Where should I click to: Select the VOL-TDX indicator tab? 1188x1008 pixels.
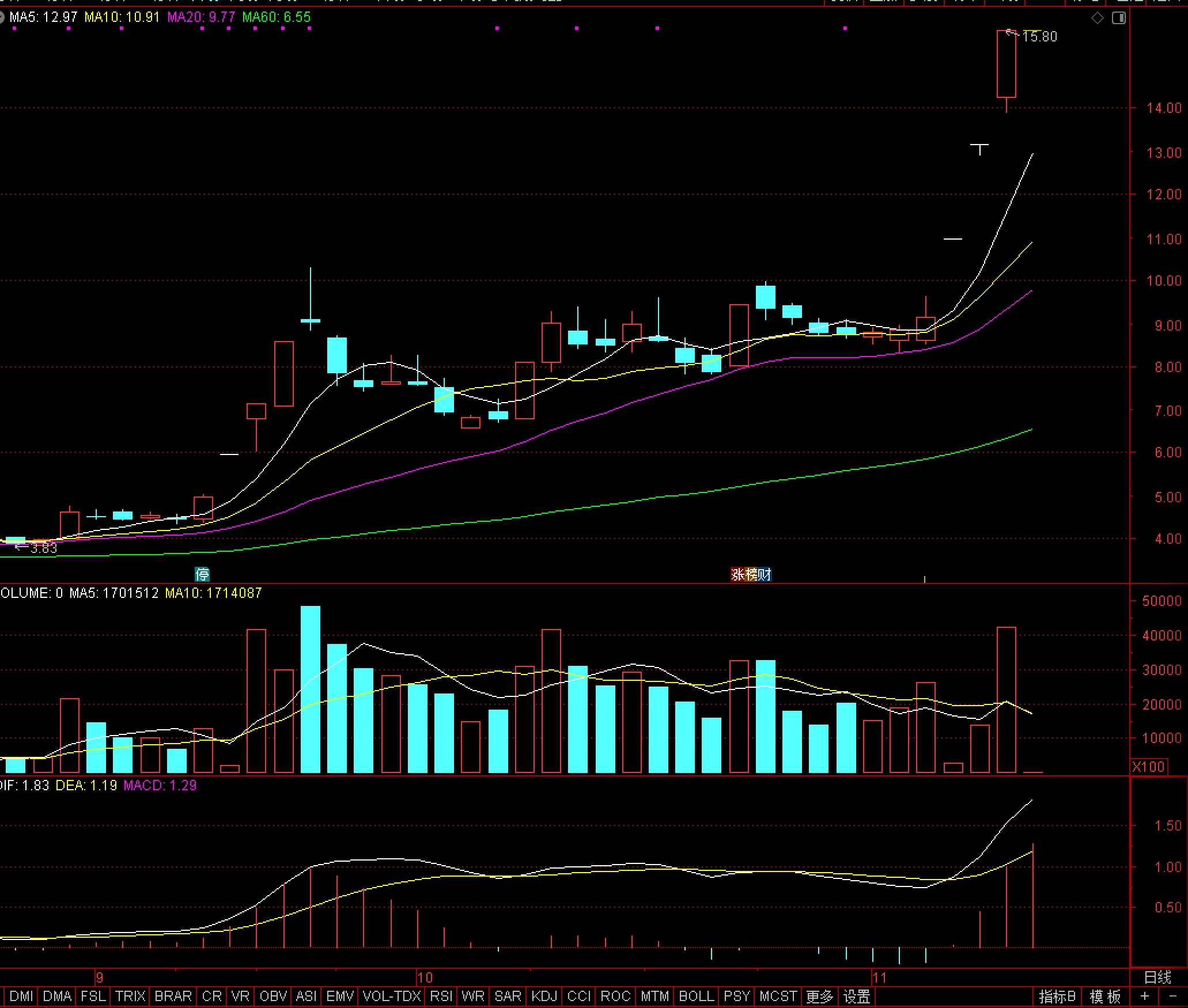(x=392, y=996)
